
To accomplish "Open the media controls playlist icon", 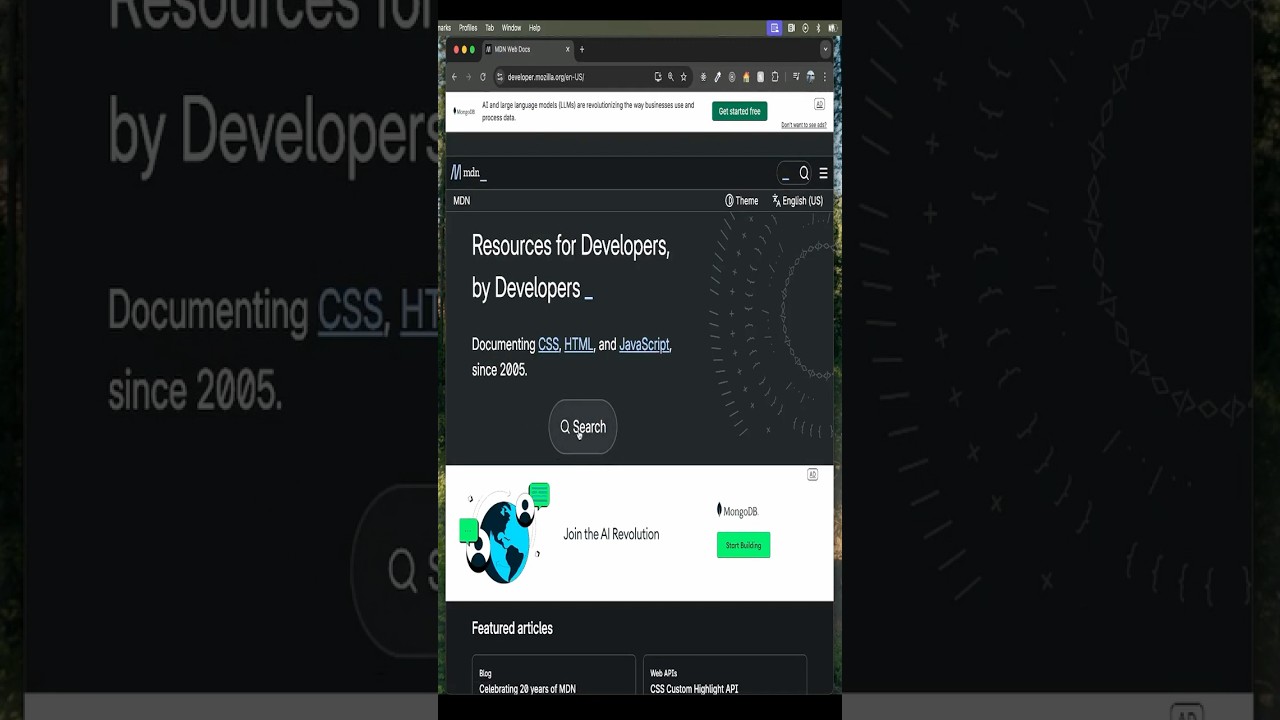I will pyautogui.click(x=796, y=76).
